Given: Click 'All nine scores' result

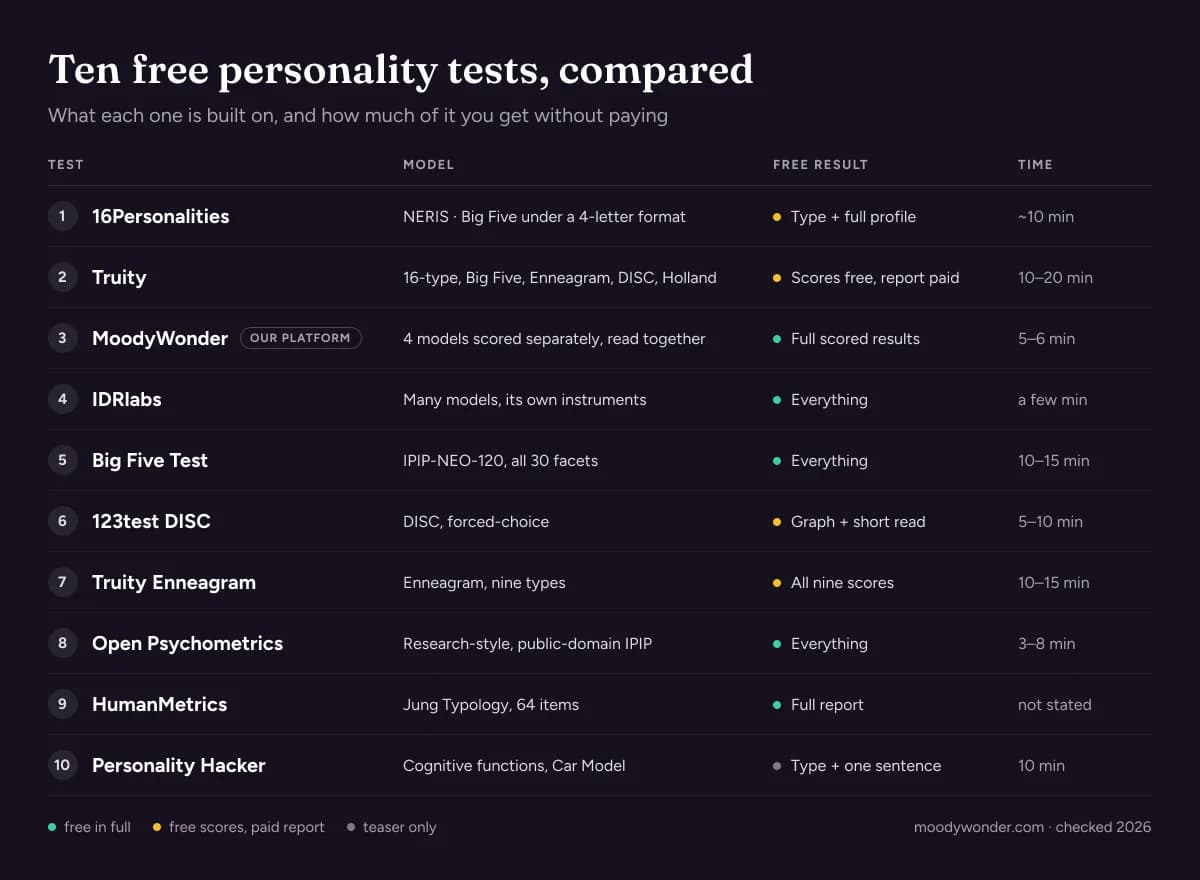Looking at the screenshot, I should 842,582.
